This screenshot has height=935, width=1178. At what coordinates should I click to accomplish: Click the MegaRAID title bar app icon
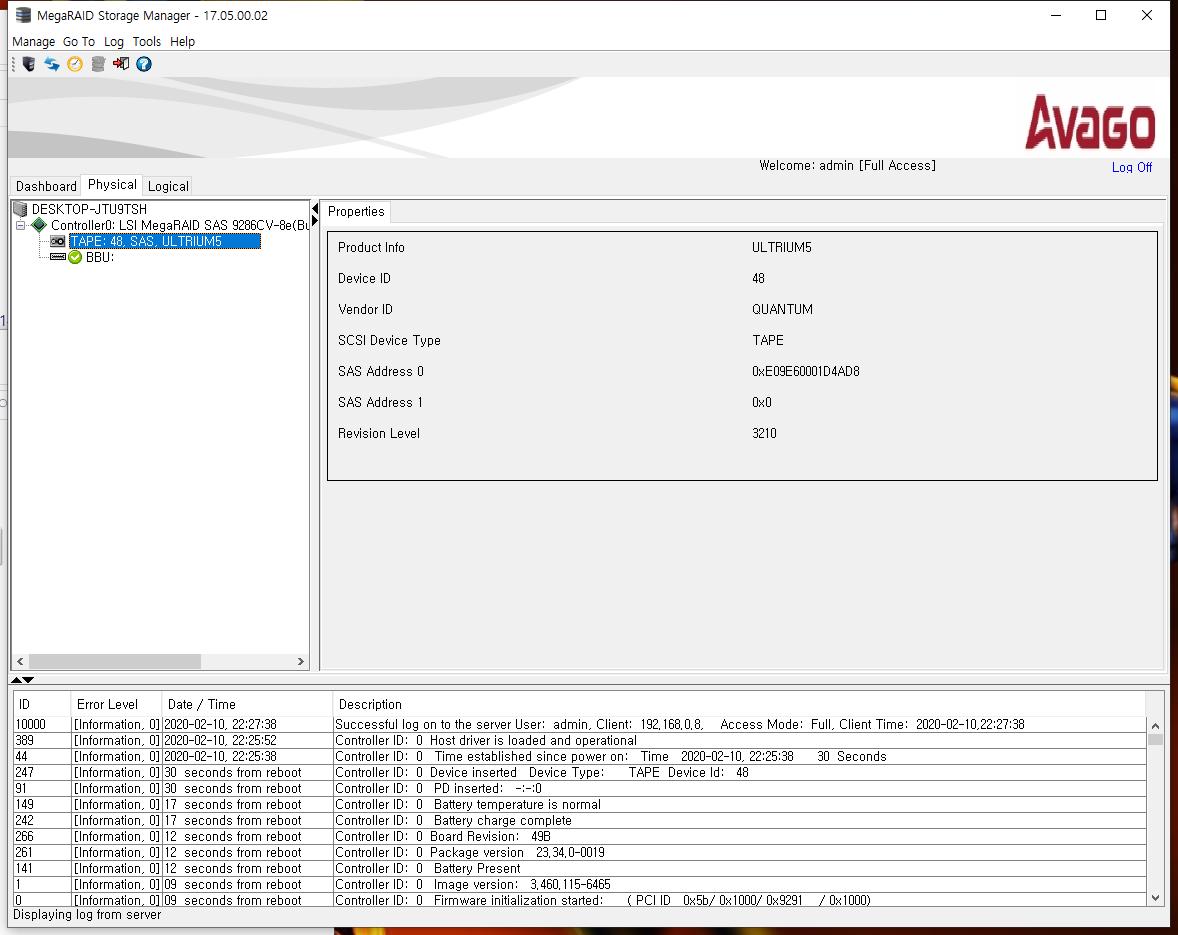point(23,15)
